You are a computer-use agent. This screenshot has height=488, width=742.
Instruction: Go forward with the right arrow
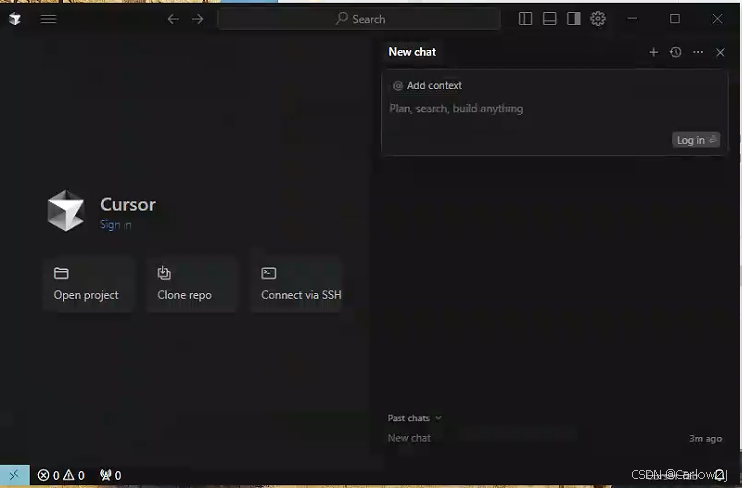coord(198,19)
